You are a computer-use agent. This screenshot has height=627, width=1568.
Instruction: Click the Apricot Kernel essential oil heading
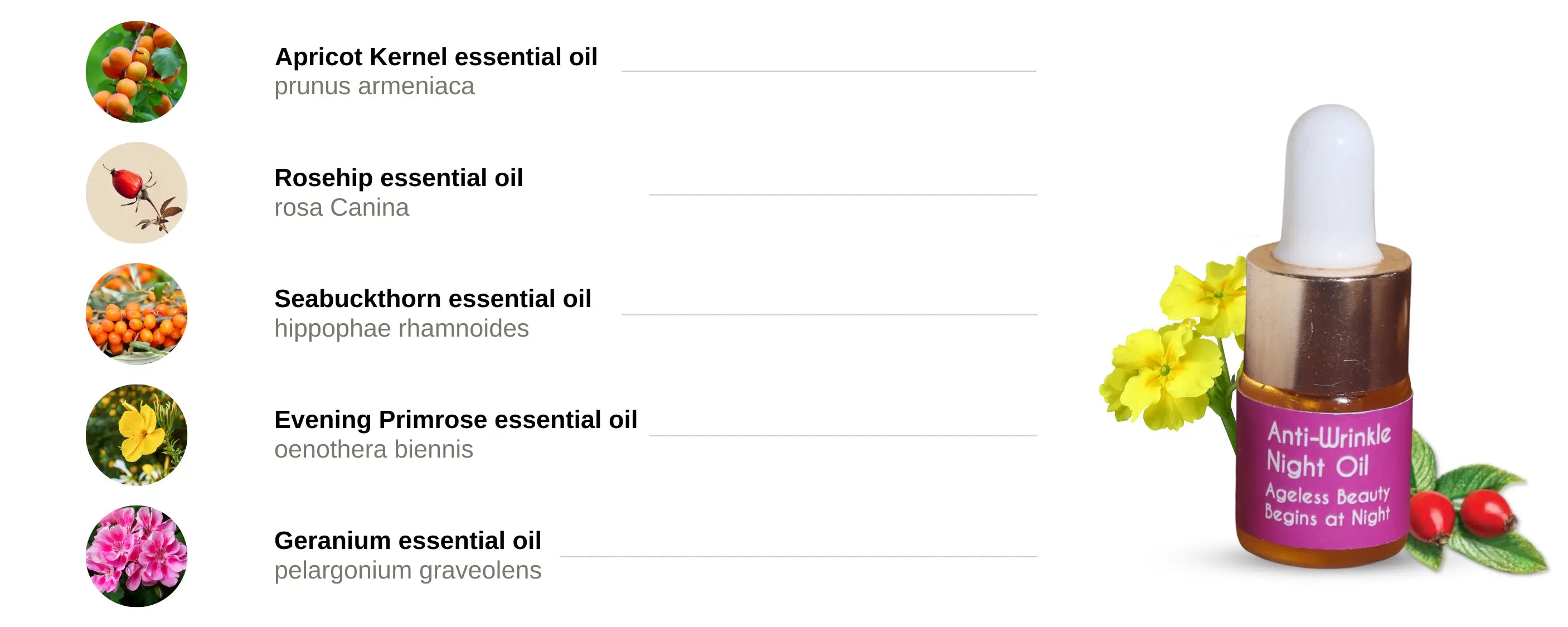click(x=436, y=57)
